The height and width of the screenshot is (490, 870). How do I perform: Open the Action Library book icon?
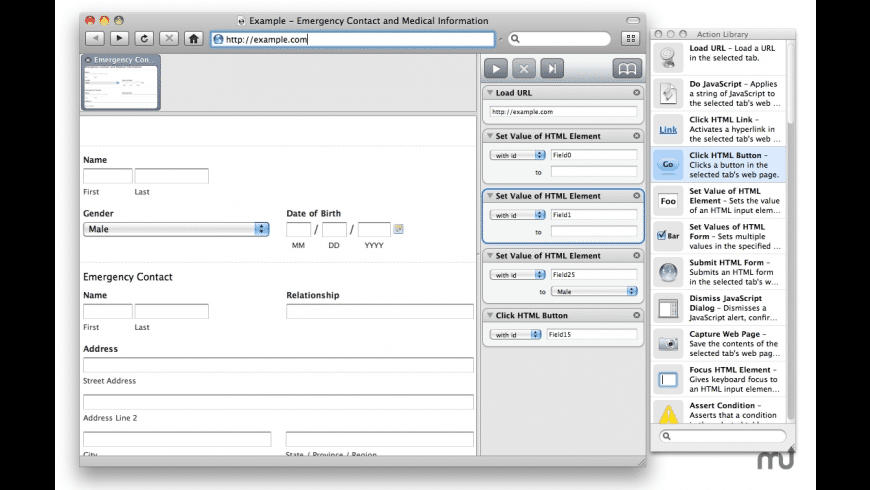[x=627, y=68]
